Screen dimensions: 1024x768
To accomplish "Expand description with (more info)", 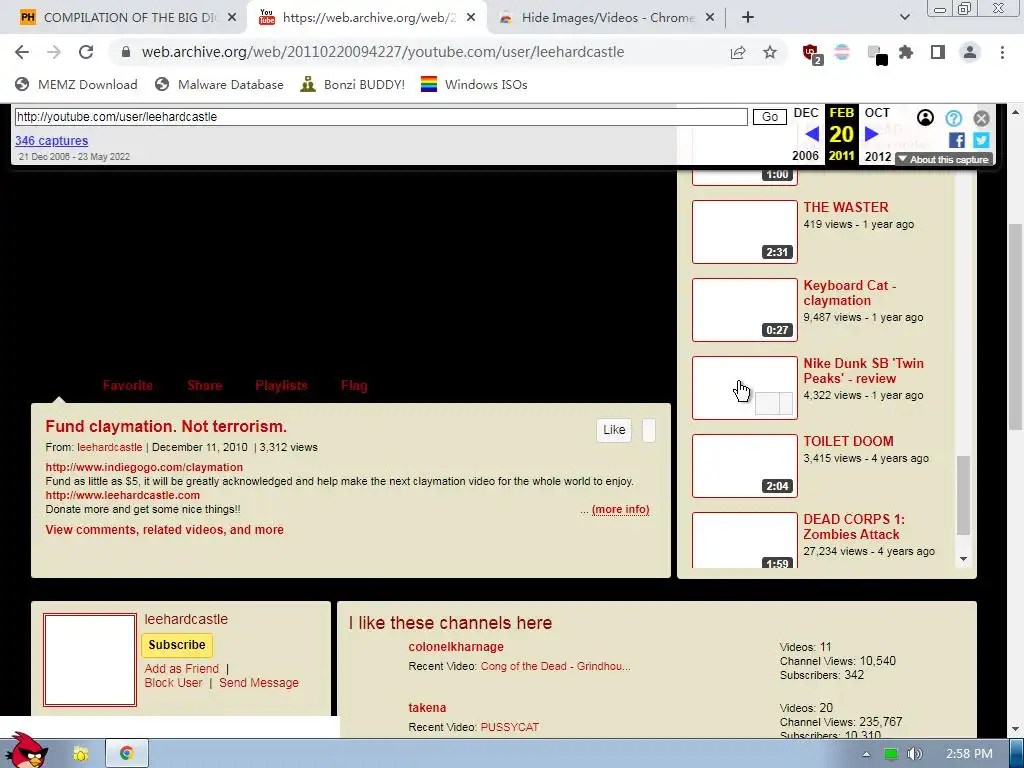I will coord(620,509).
